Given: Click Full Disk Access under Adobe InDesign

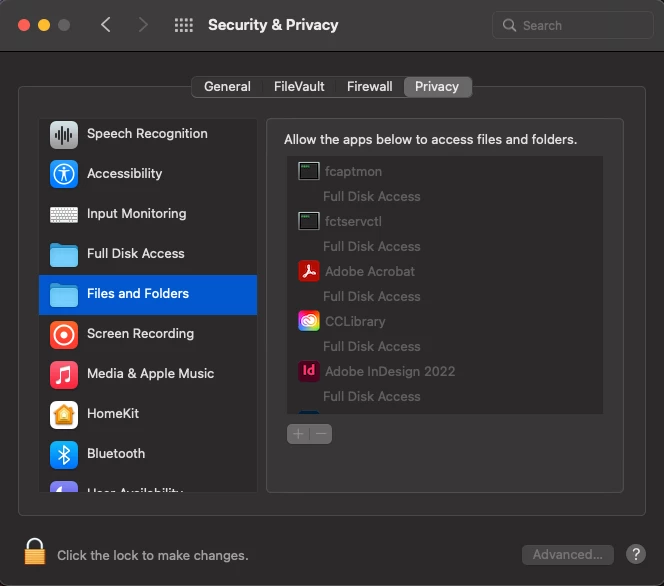Looking at the screenshot, I should 372,396.
